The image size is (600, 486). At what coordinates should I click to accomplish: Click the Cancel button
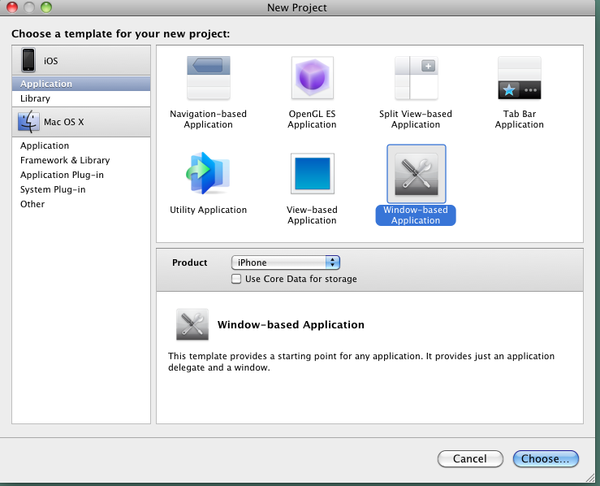point(470,458)
